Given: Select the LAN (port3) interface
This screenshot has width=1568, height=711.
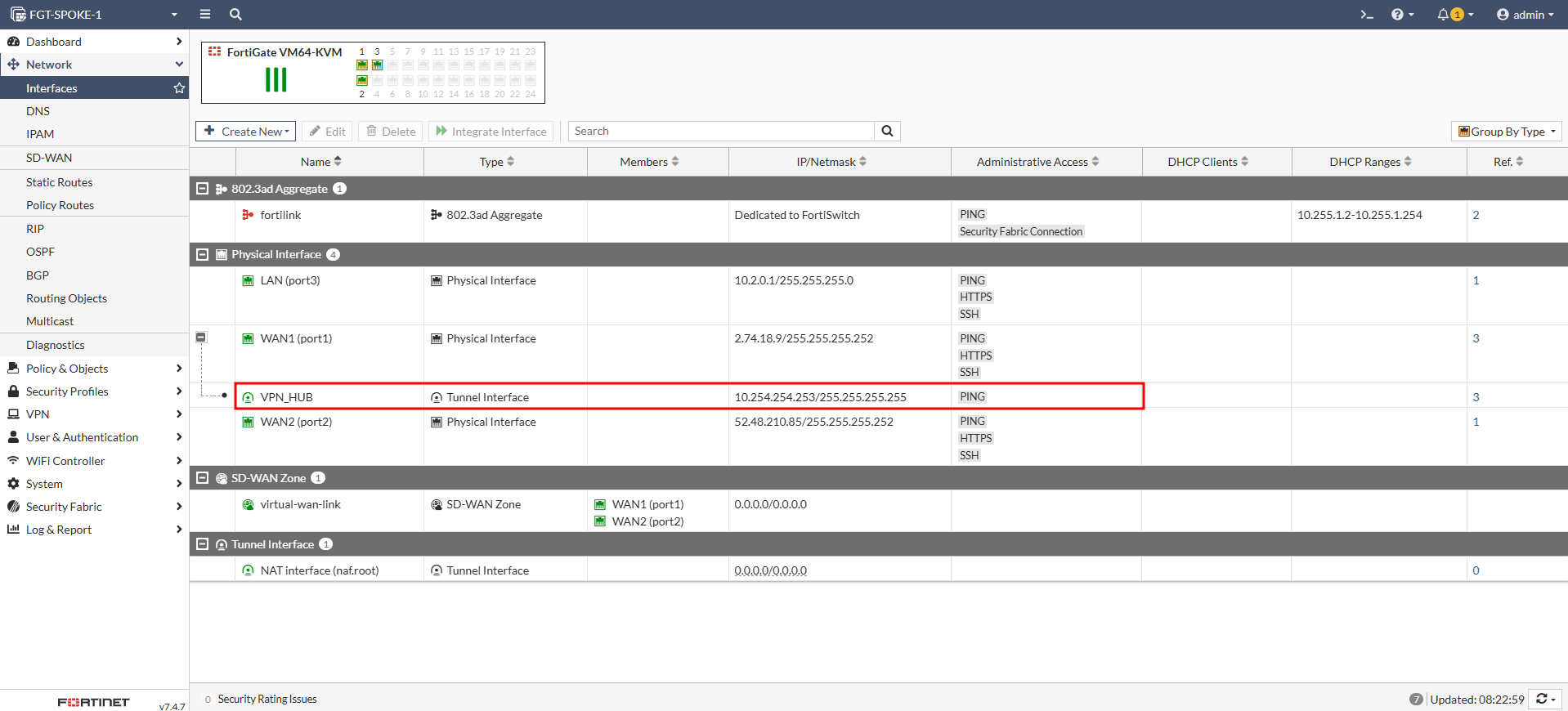Looking at the screenshot, I should tap(879, 296).
